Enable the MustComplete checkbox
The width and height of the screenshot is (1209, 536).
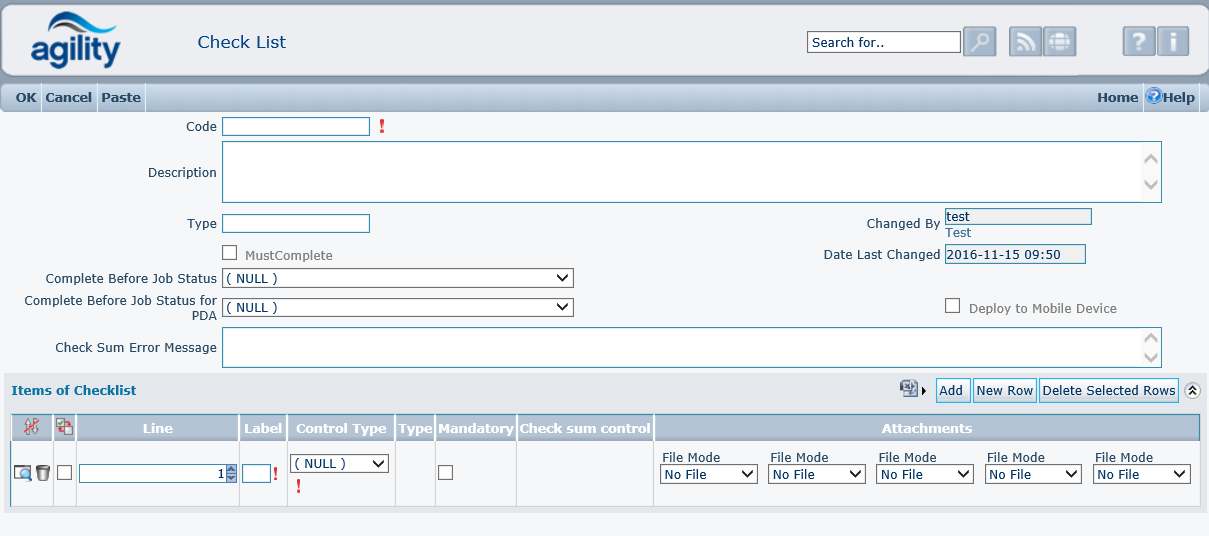(230, 254)
